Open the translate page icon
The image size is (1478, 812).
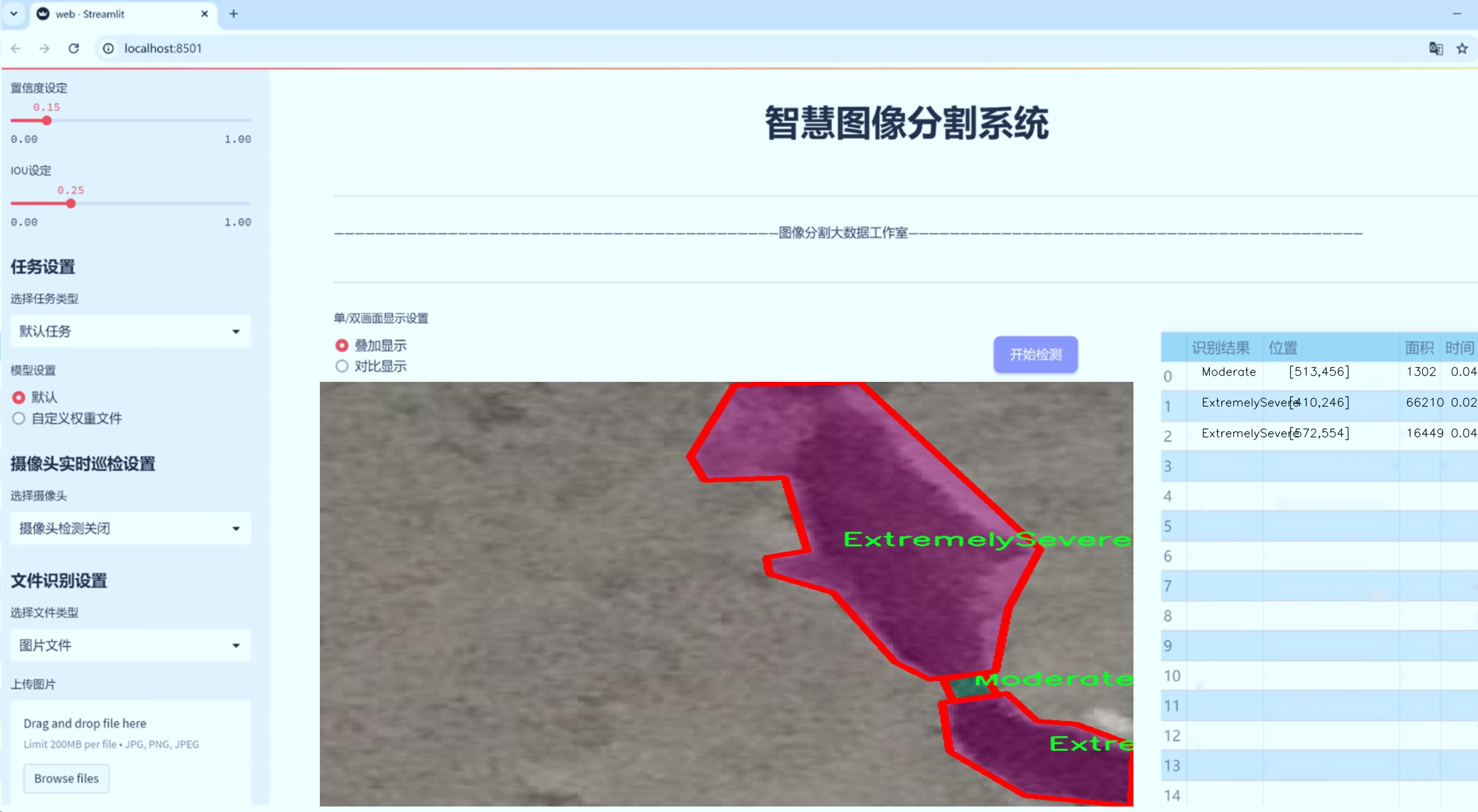coord(1436,48)
